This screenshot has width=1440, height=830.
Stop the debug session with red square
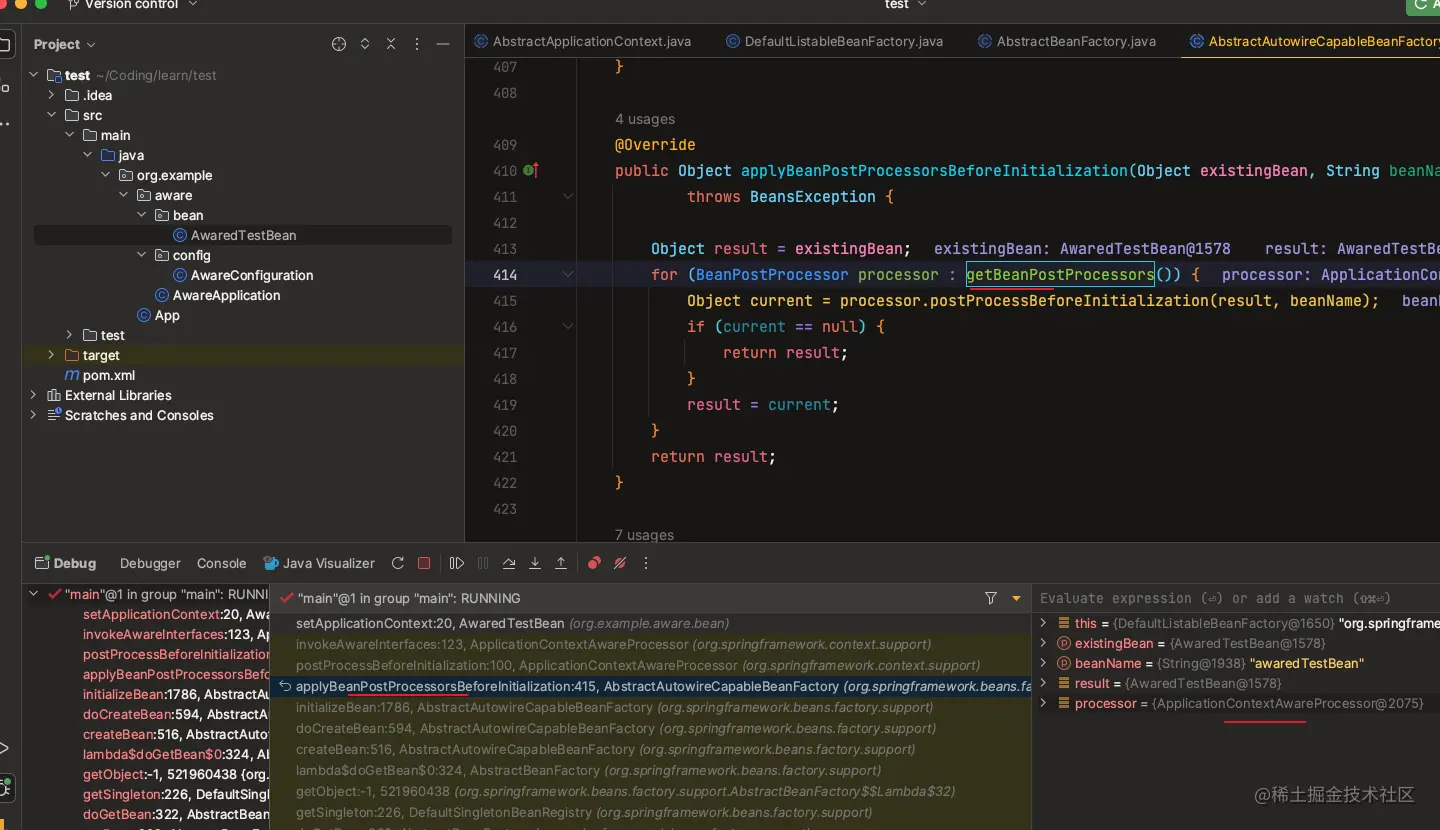click(x=424, y=563)
